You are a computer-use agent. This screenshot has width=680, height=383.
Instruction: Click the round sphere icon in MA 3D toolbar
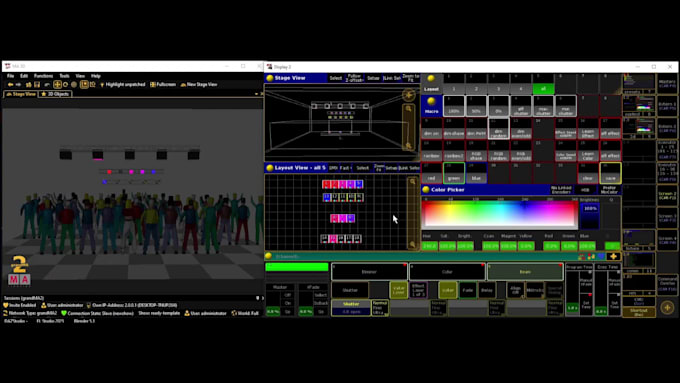click(x=74, y=85)
